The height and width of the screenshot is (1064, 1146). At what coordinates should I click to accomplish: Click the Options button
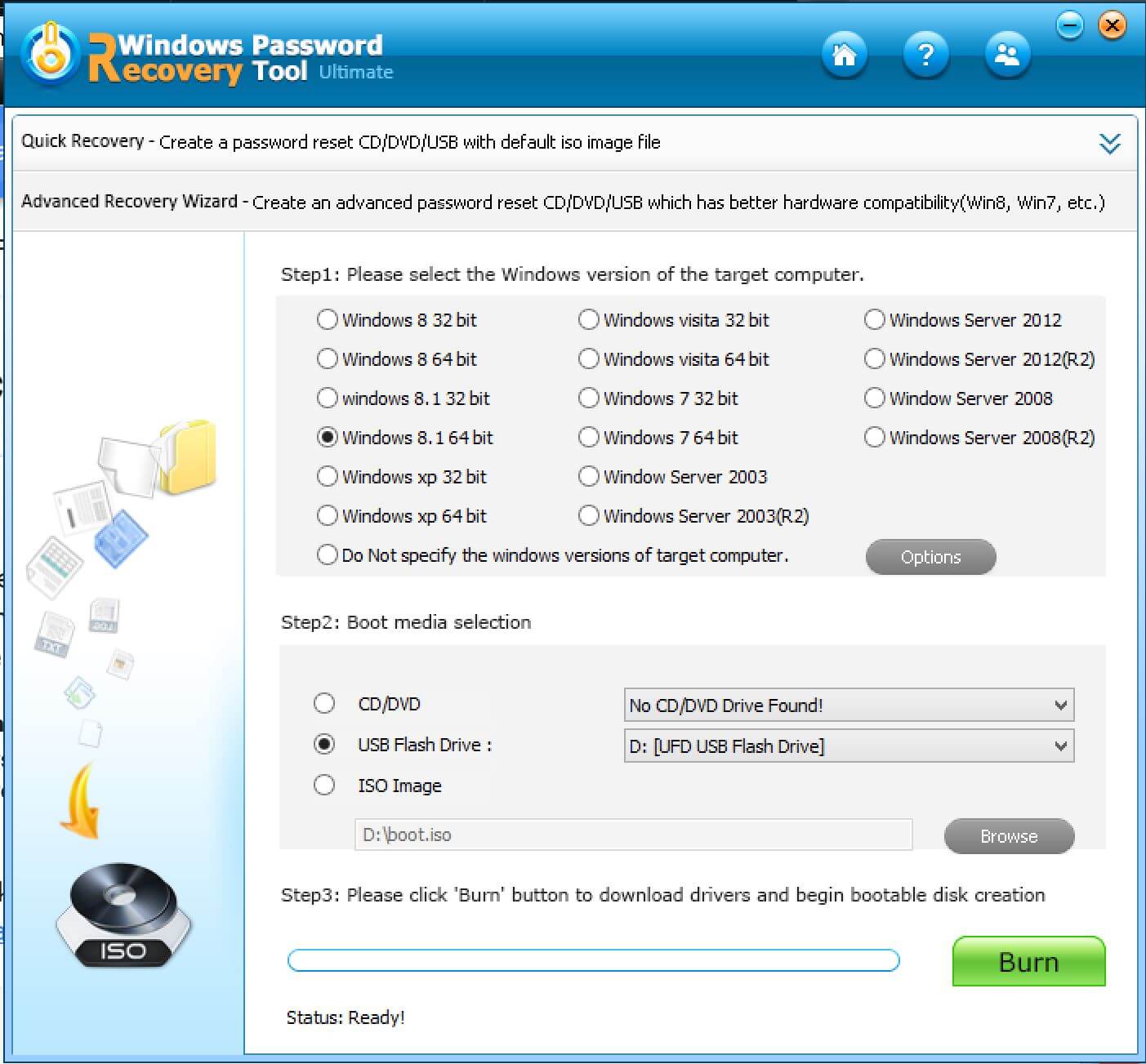[x=930, y=557]
